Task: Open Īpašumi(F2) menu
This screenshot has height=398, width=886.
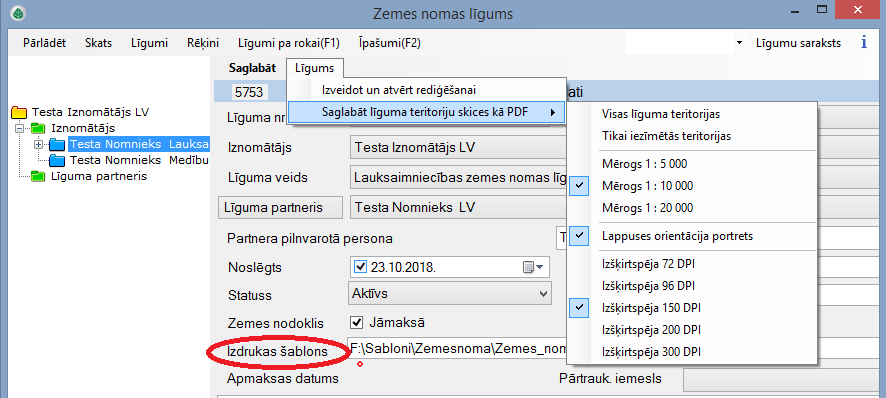Action: pyautogui.click(x=389, y=43)
